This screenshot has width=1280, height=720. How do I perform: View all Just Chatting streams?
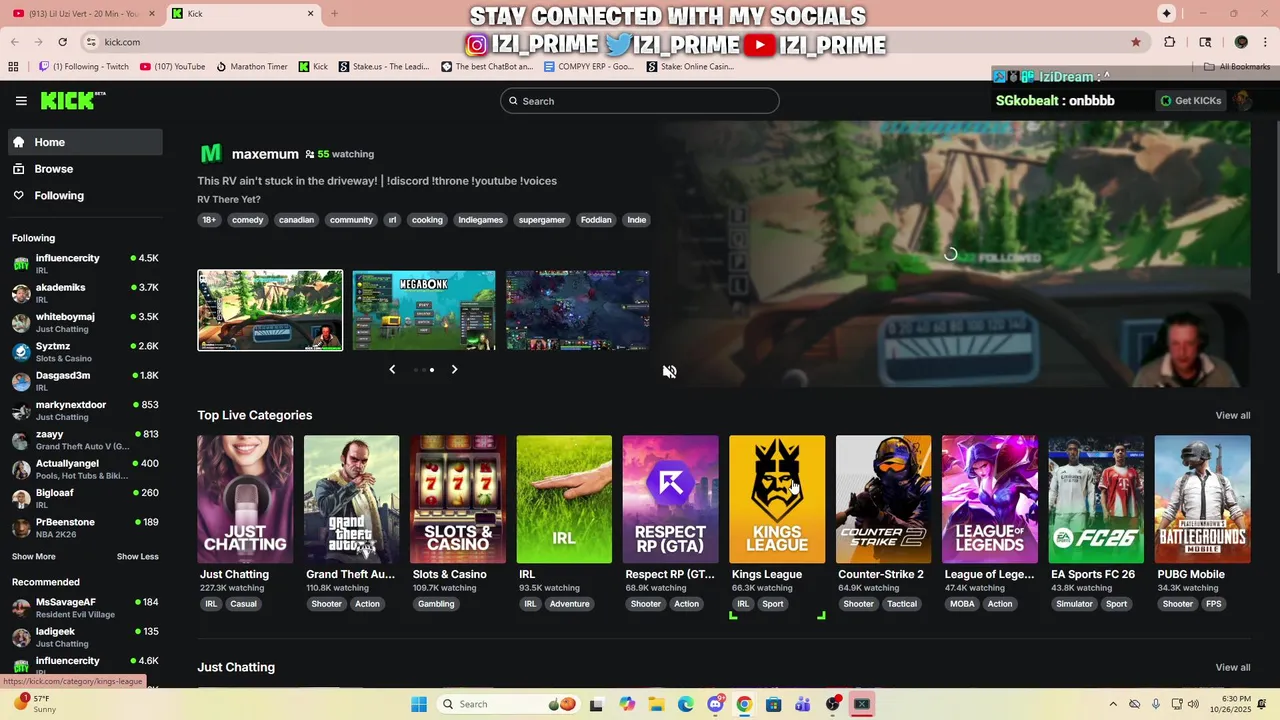point(1232,667)
